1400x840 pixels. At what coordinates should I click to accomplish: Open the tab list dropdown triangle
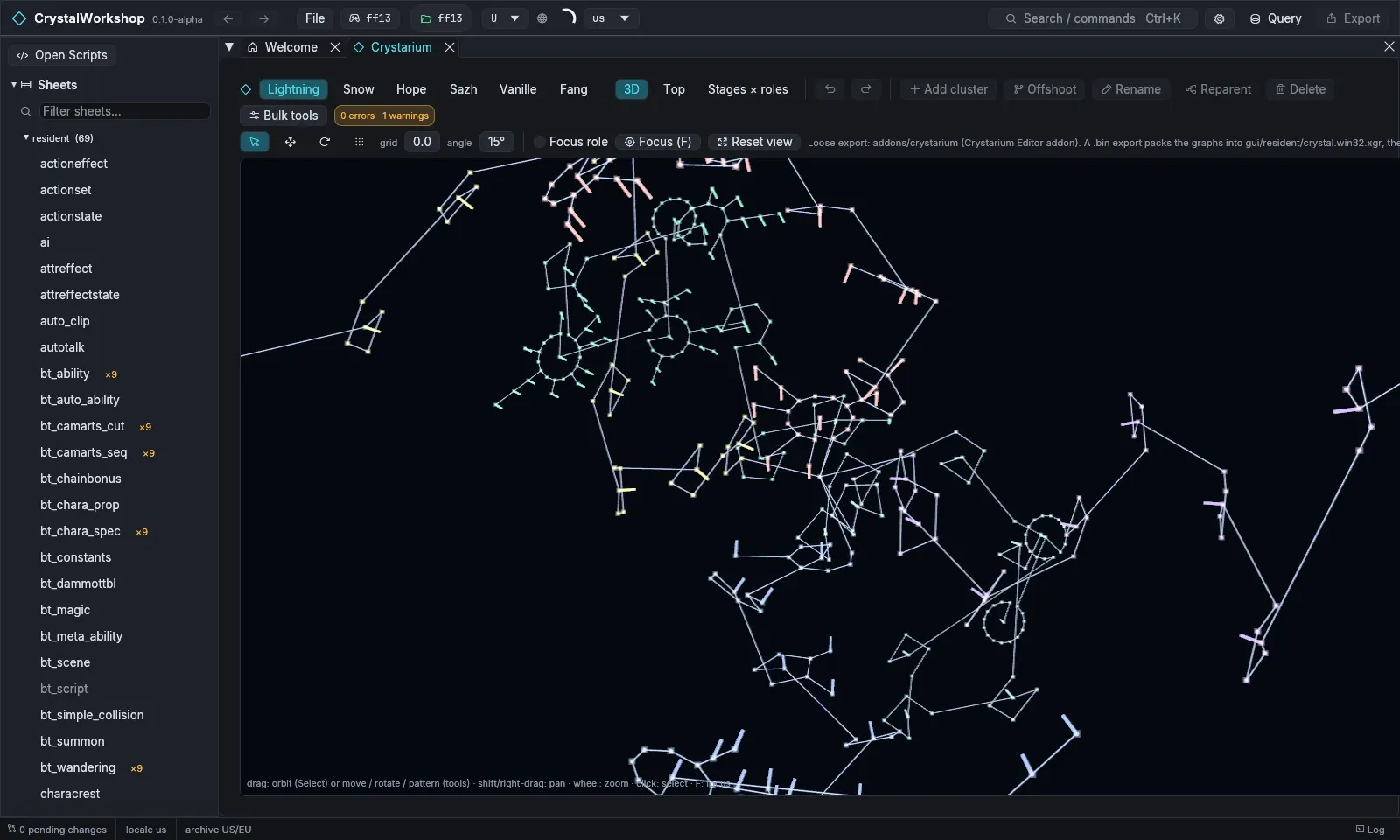[229, 47]
